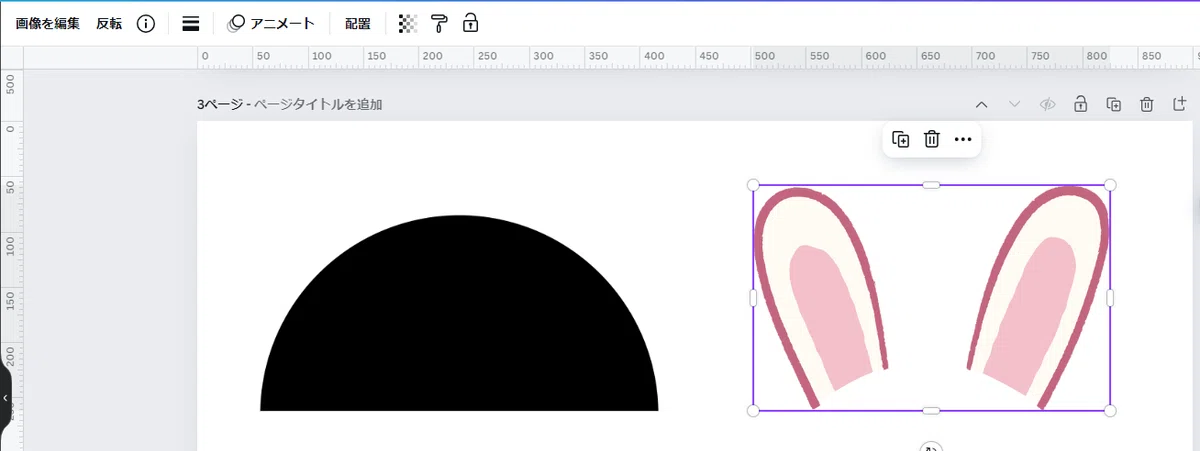Click the bottom middle pill handle of selection
1200x451 pixels.
(x=931, y=411)
